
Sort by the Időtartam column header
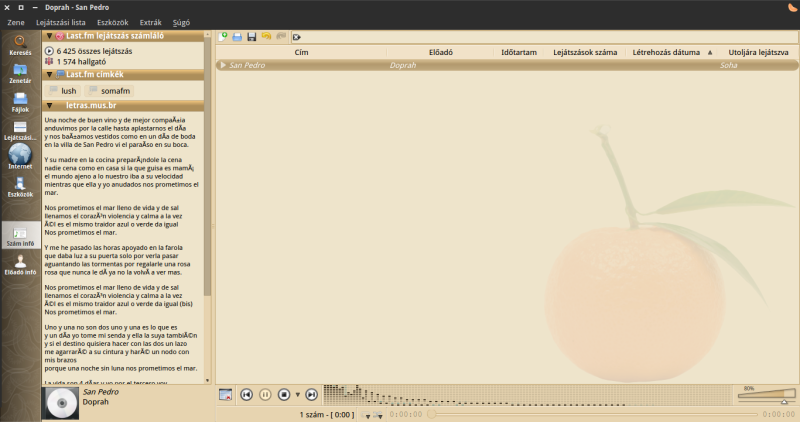pos(518,52)
